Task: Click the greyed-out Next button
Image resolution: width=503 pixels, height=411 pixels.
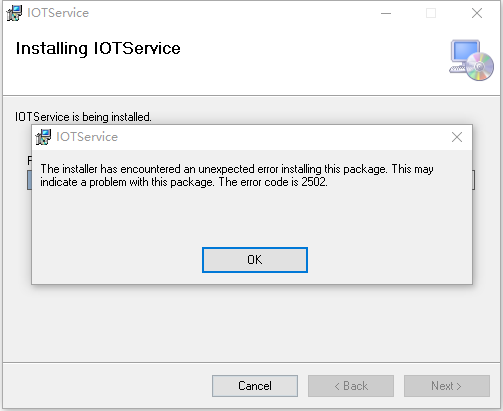Action: 447,386
